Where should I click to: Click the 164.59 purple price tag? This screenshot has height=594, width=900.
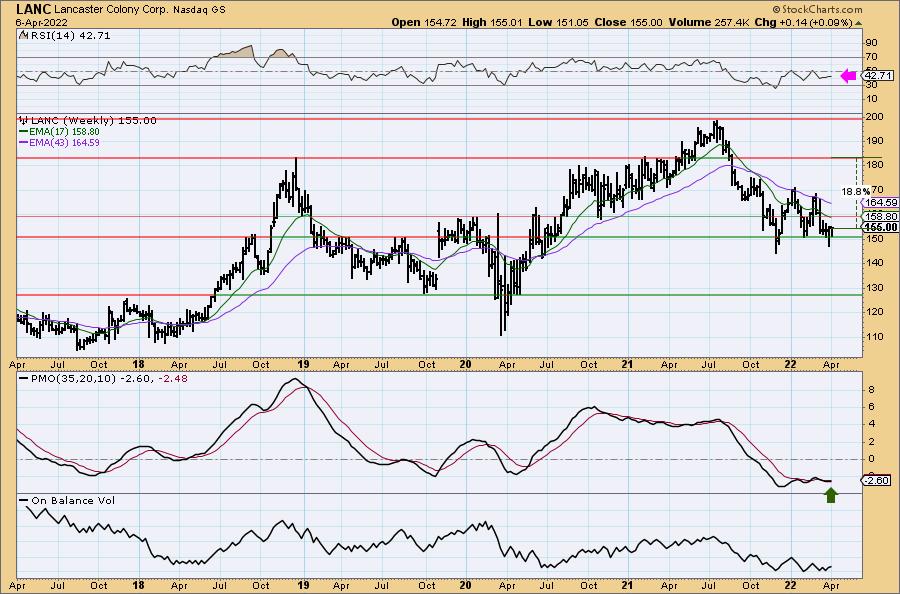[x=880, y=203]
